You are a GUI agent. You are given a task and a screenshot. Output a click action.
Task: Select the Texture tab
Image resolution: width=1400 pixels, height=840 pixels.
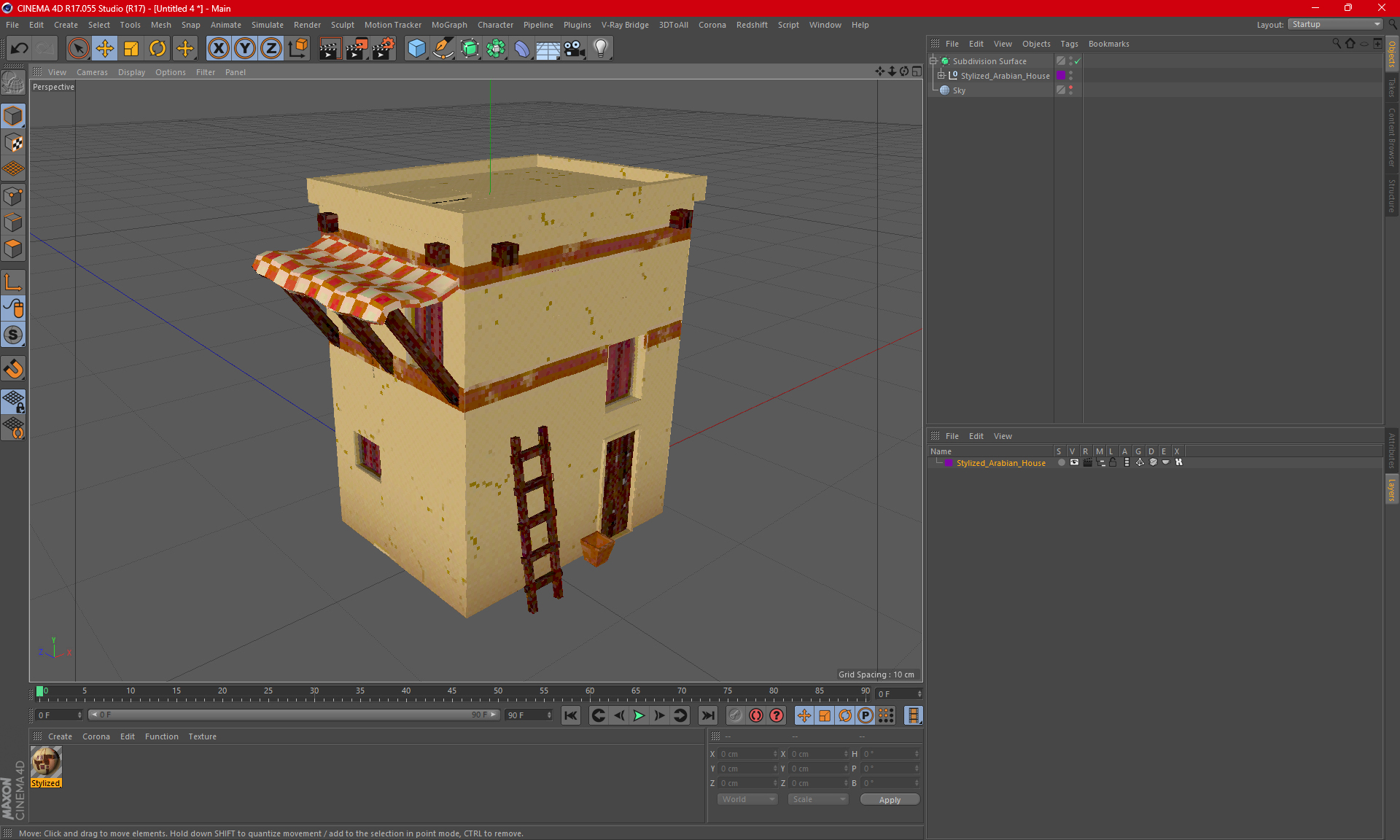tap(201, 736)
